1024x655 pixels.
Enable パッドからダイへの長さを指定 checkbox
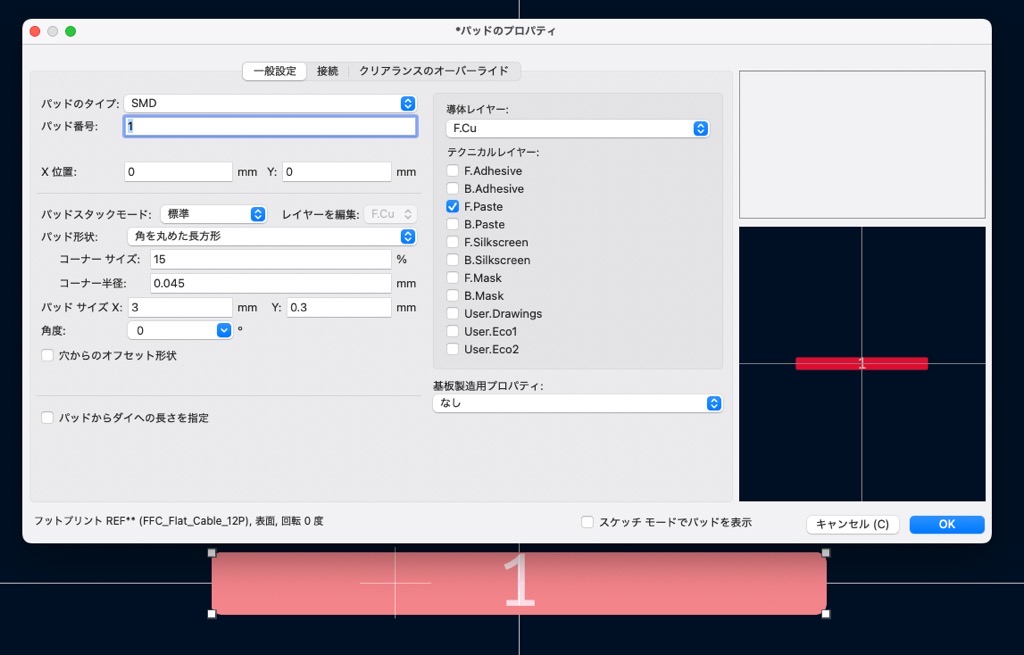[47, 418]
